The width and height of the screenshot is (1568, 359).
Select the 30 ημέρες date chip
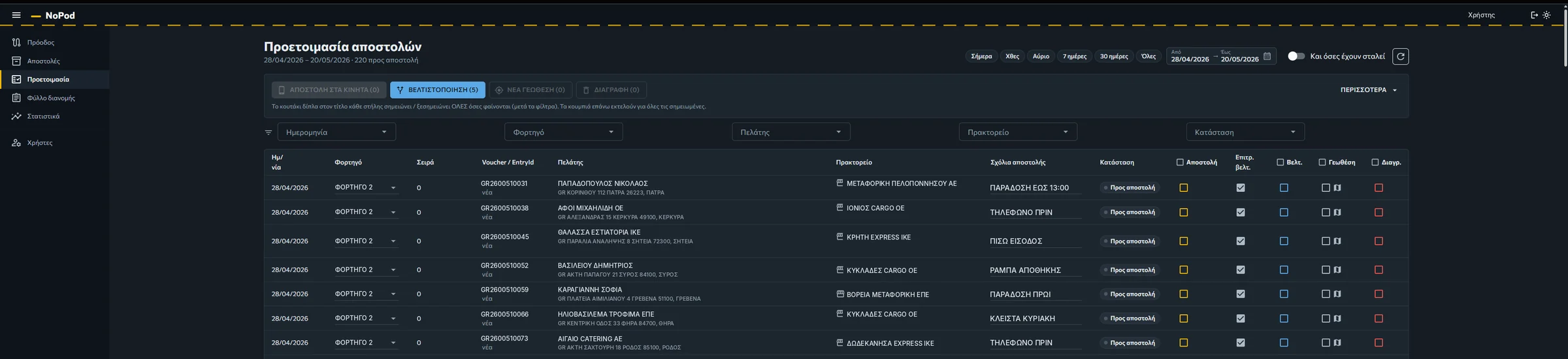[x=1114, y=56]
